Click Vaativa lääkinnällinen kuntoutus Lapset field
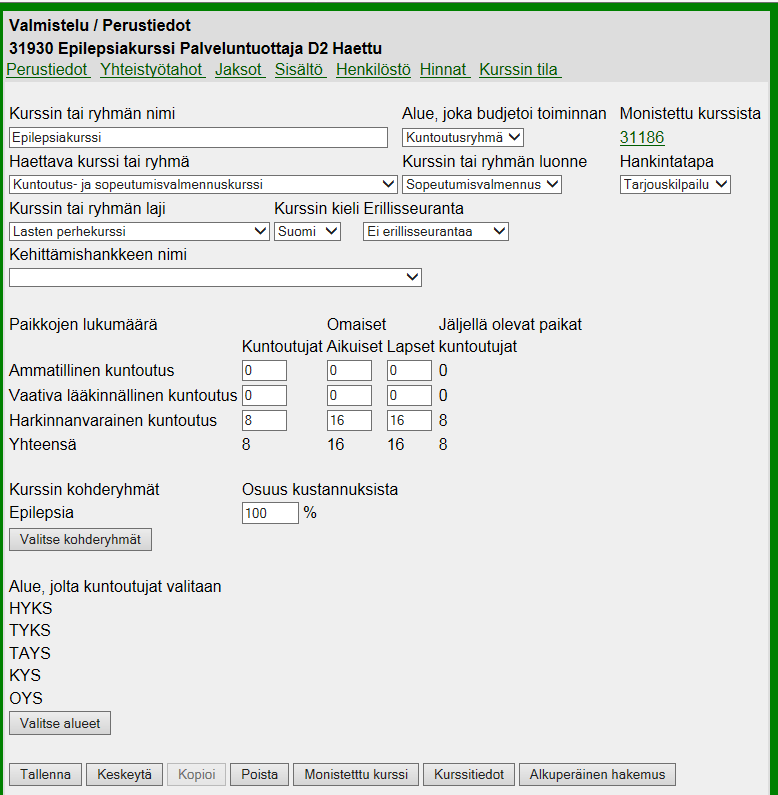The width and height of the screenshot is (778, 795). click(x=409, y=395)
